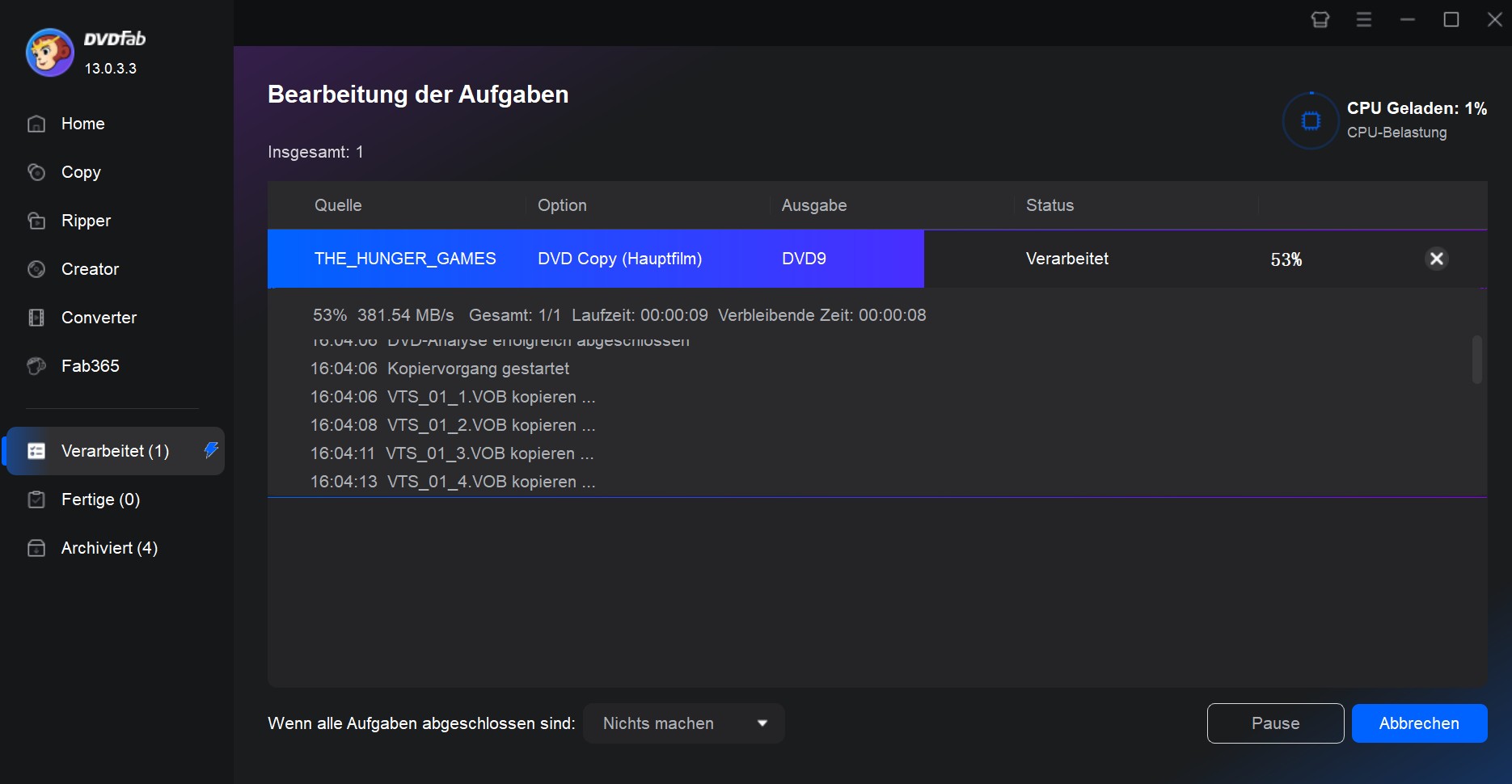The image size is (1512, 784).
Task: Click the Status column header
Action: coord(1050,205)
